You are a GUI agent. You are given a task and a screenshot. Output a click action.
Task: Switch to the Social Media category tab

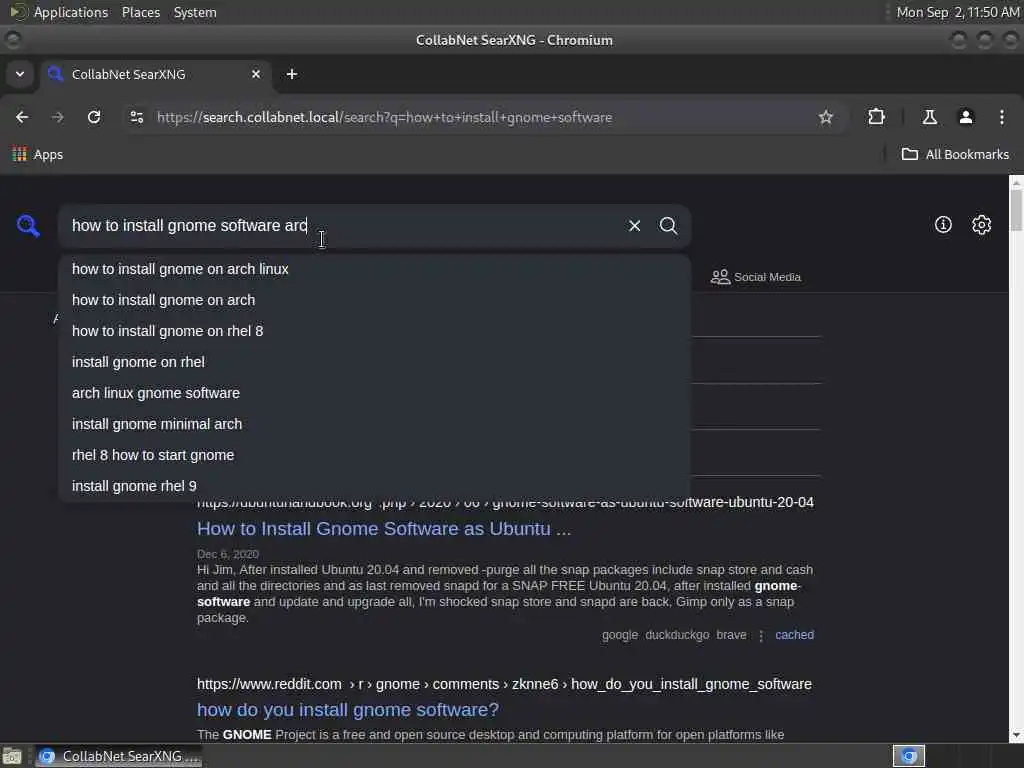[x=756, y=277]
